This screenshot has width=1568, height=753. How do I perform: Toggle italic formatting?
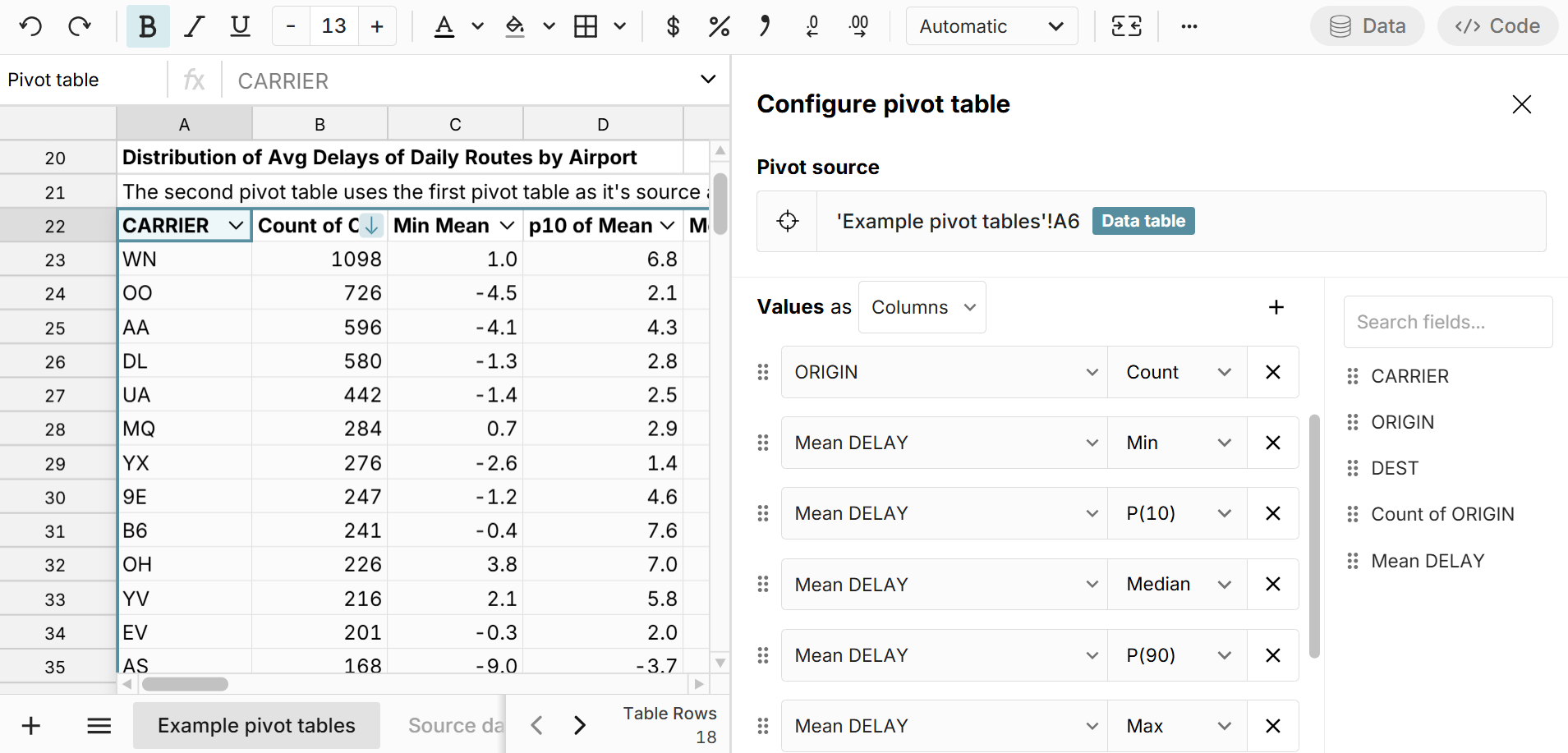tap(194, 26)
